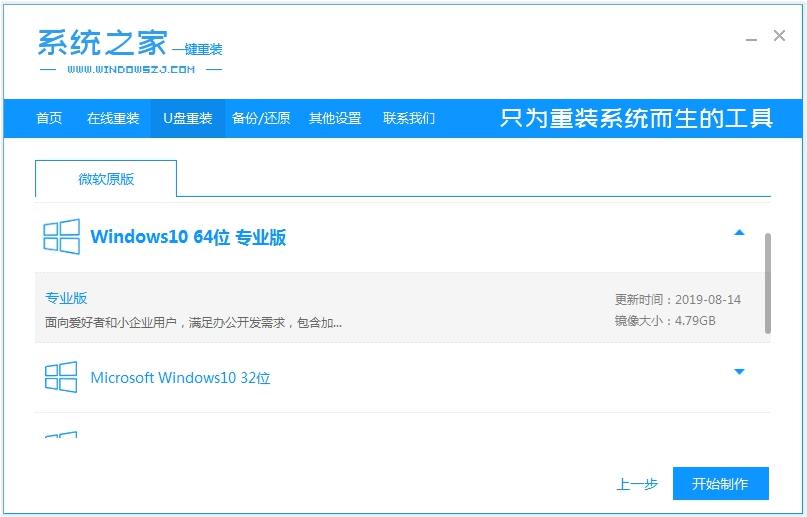Screen dimensions: 807x517
Task: Open 备份/还原 section
Action: coord(261,118)
